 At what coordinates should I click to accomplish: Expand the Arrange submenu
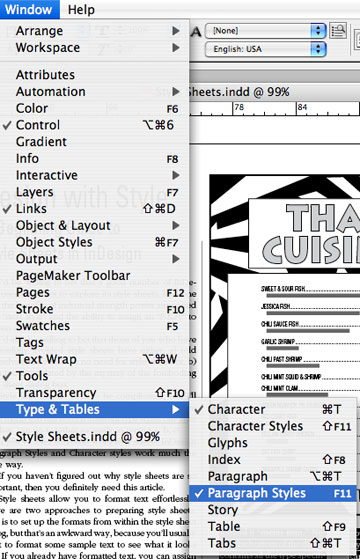click(94, 31)
